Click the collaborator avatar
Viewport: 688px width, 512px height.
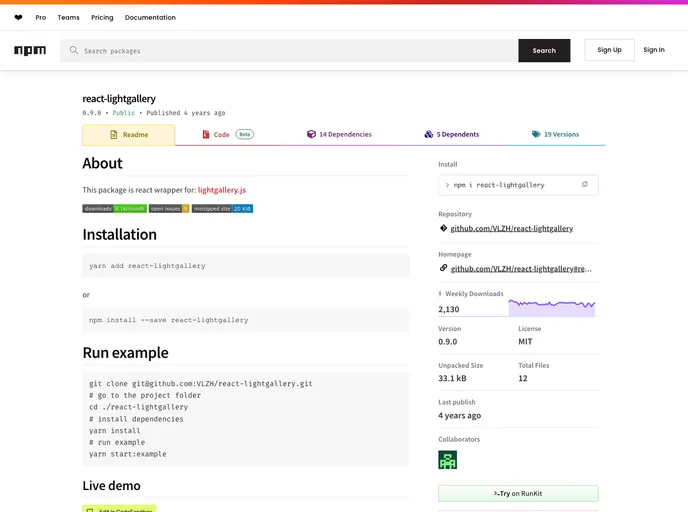(x=447, y=460)
